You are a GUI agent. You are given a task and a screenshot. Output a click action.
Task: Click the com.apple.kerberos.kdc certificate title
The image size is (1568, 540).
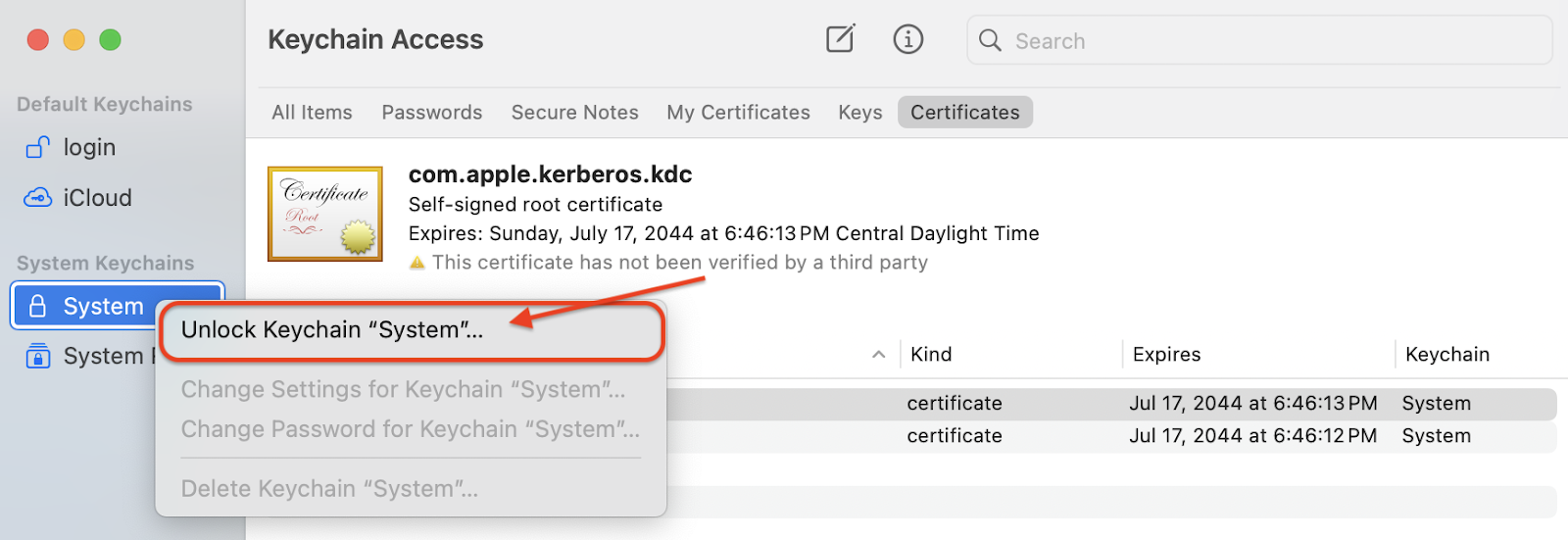(x=550, y=174)
